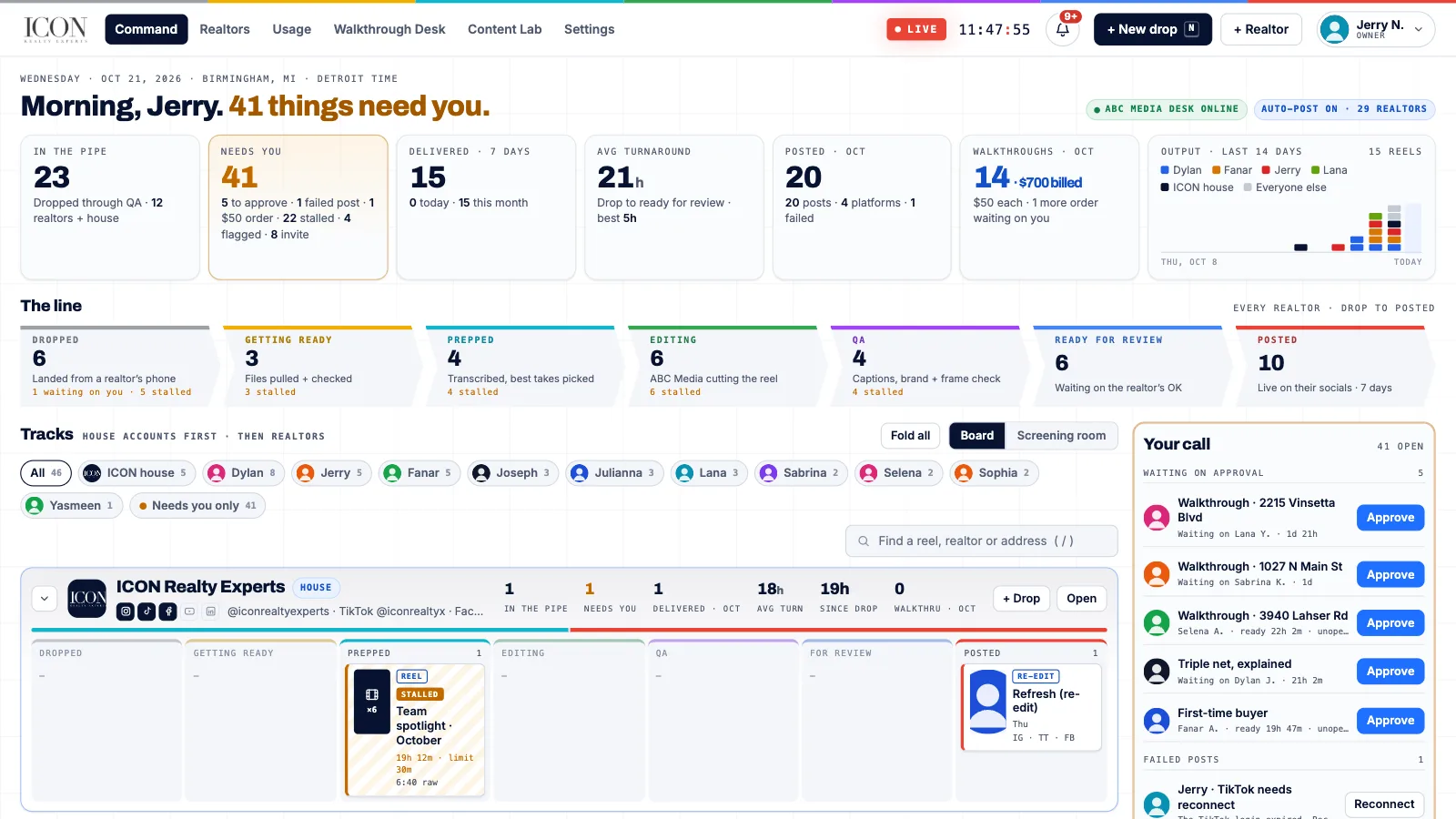Click the Lana legend swatch in Output
The width and height of the screenshot is (1456, 819).
(x=1315, y=170)
